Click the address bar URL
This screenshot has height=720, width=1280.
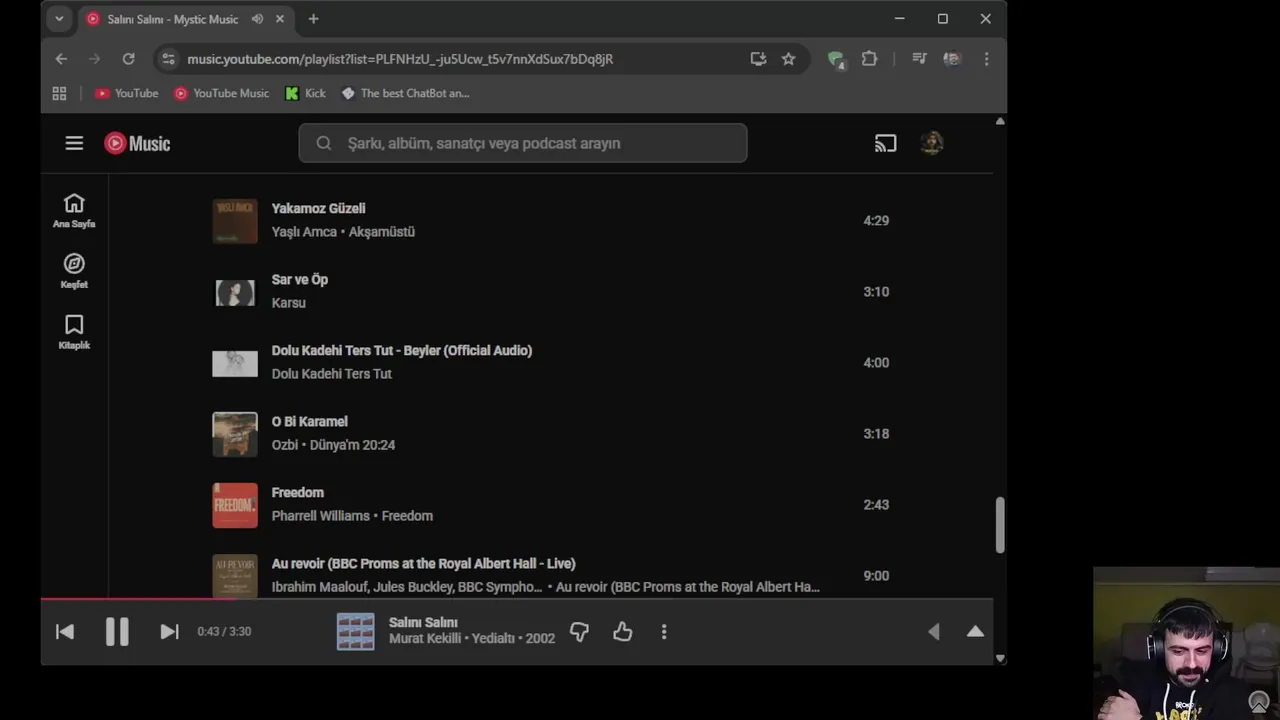(x=400, y=59)
